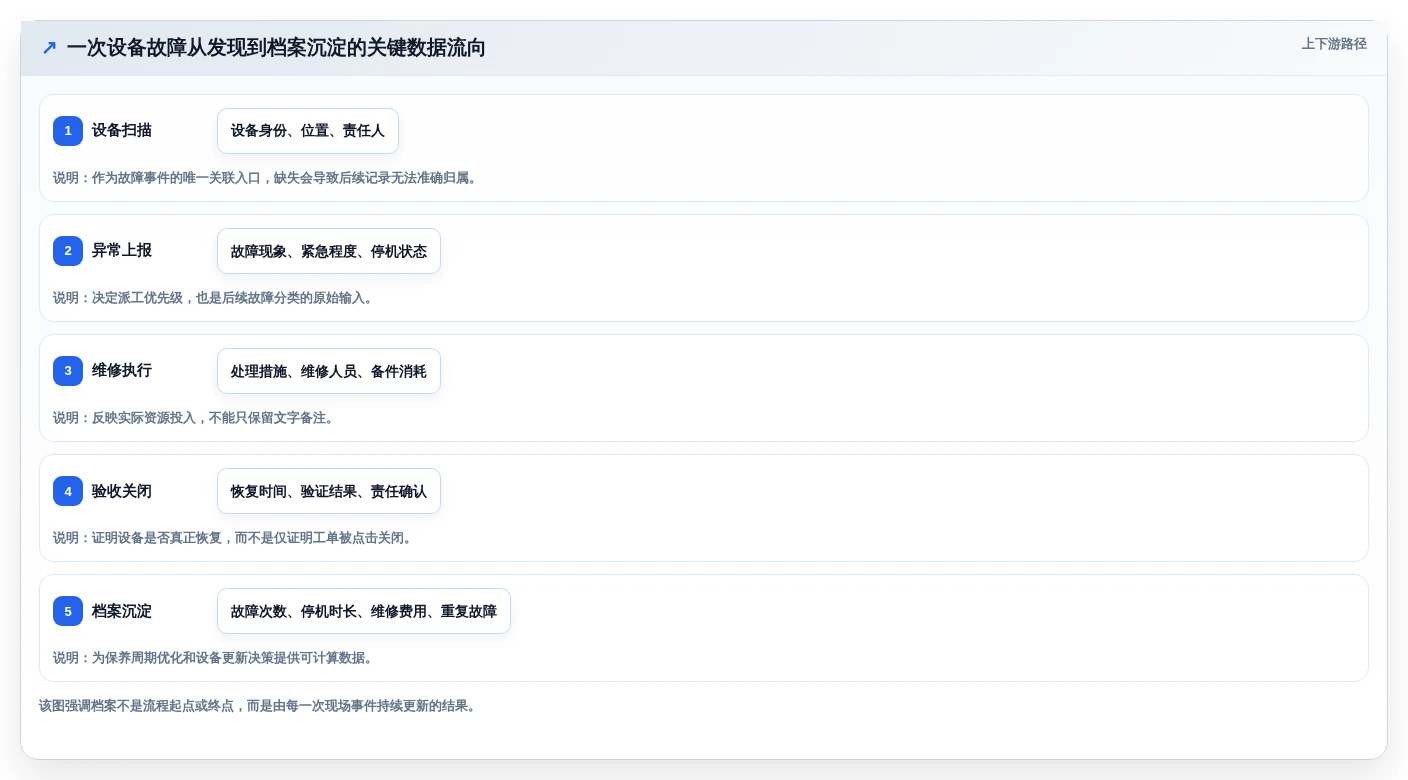Click the 故障次数、停机时长、维修费用、重复故障 chip
This screenshot has height=780, width=1408.
pyautogui.click(x=364, y=611)
